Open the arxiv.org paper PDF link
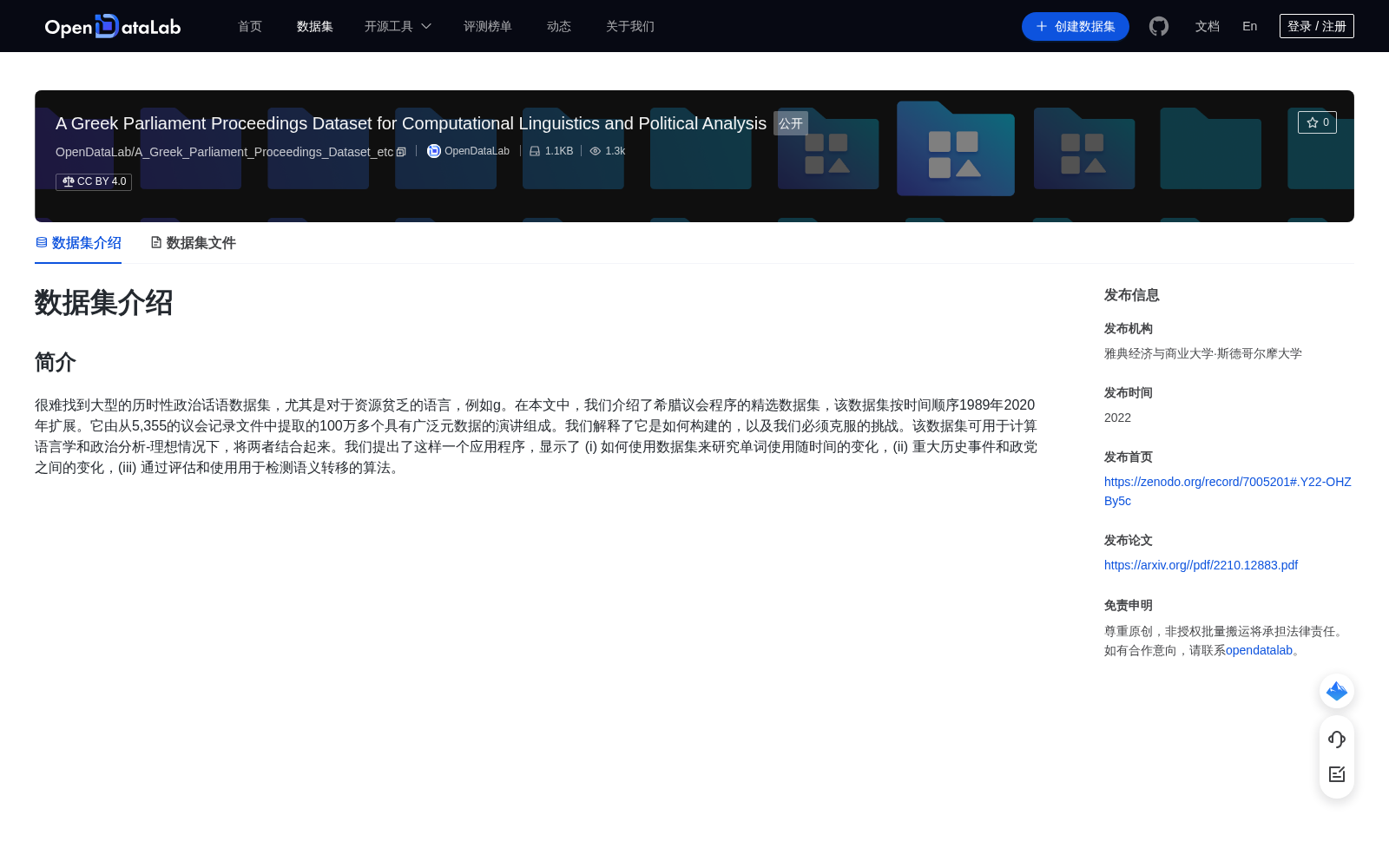This screenshot has width=1389, height=868. click(1201, 565)
